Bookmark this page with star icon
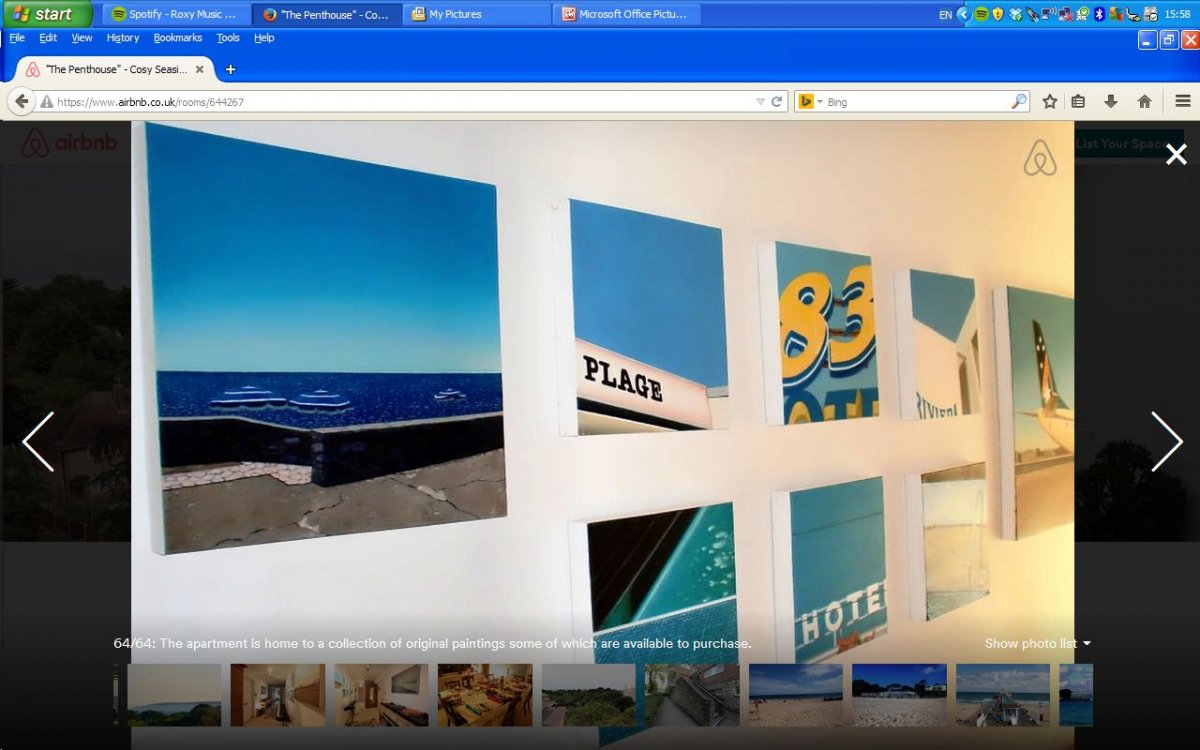The height and width of the screenshot is (750, 1200). tap(1050, 102)
